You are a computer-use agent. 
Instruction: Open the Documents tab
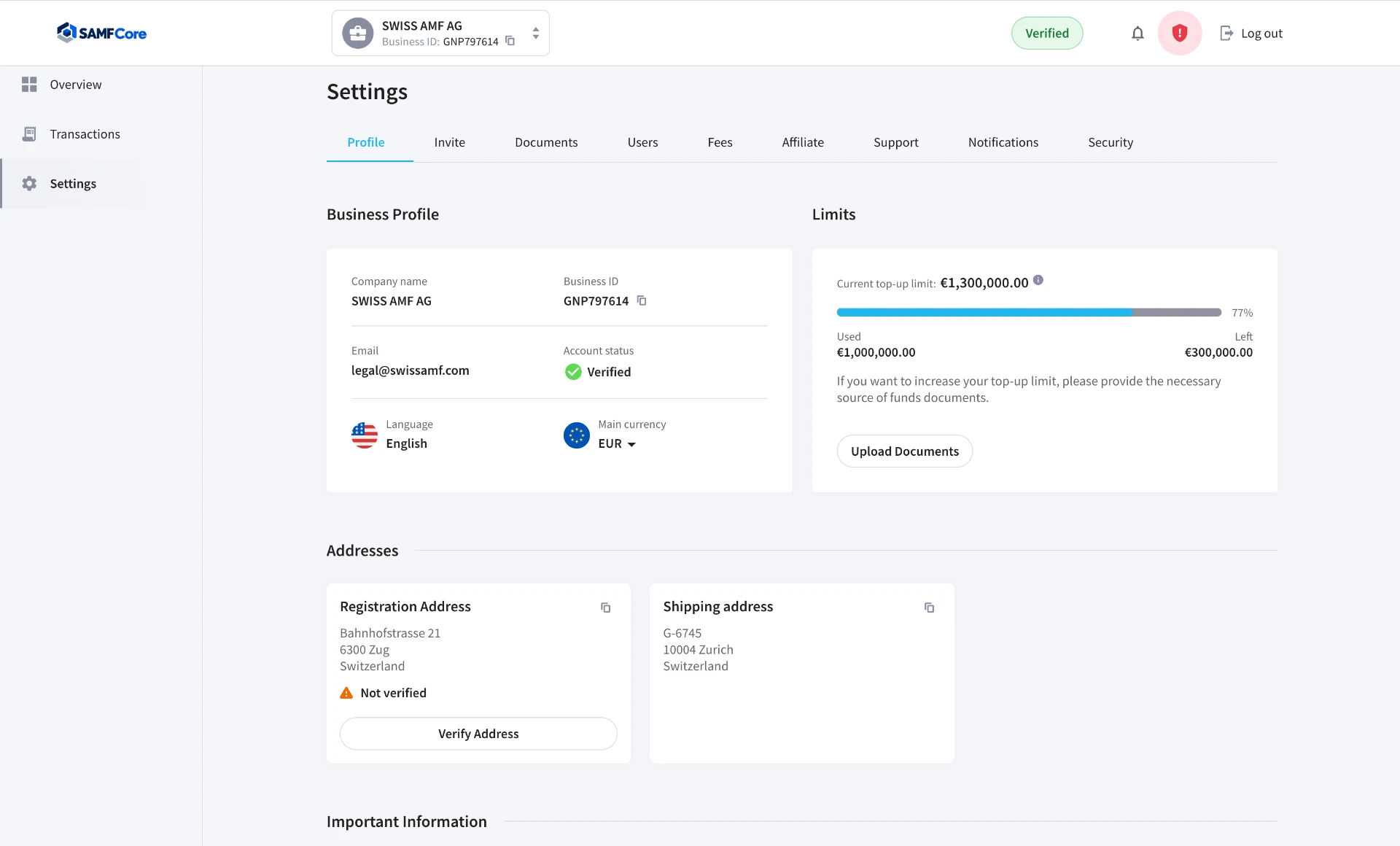click(546, 142)
